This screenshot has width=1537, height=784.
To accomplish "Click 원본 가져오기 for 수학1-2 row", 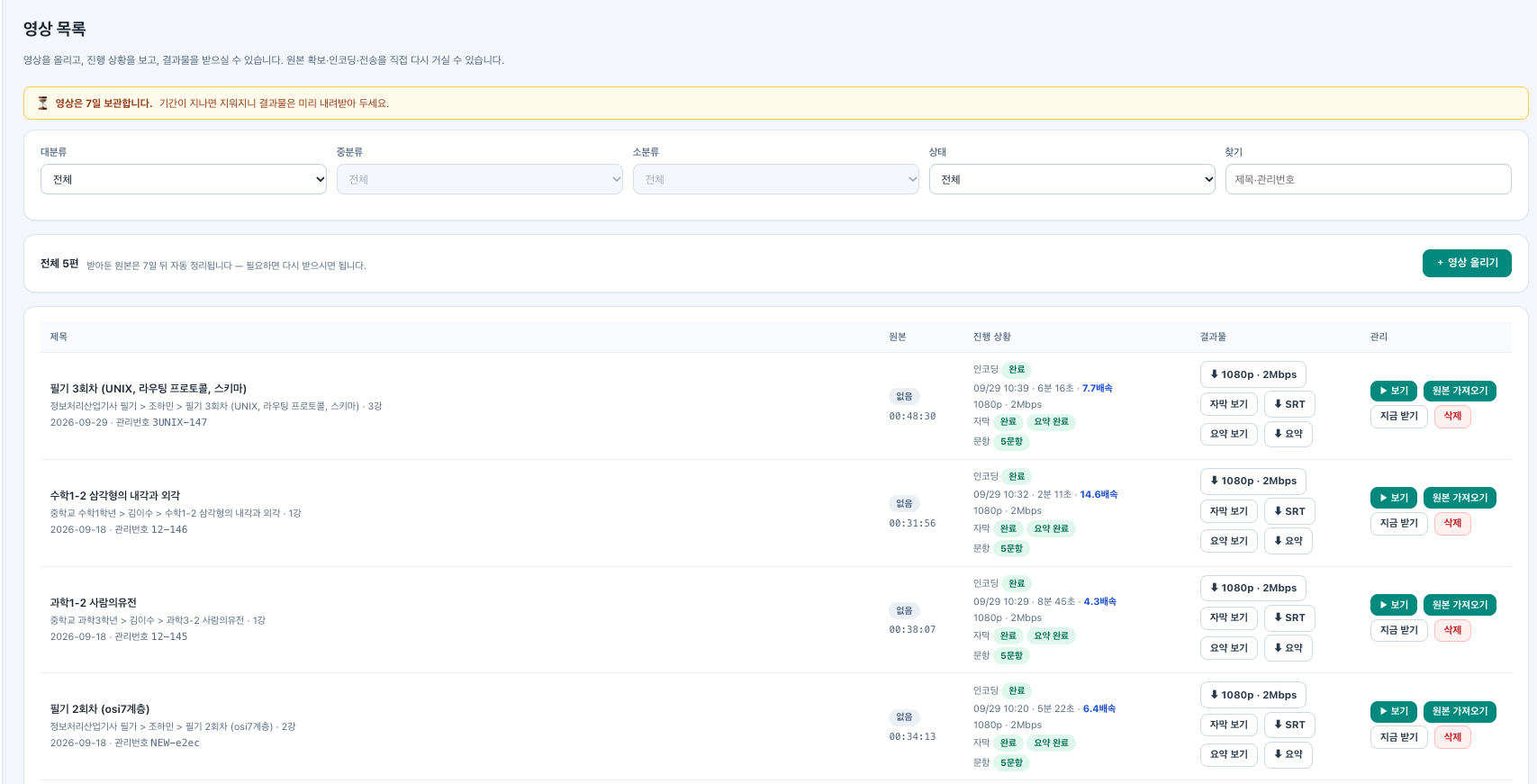I will 1460,498.
